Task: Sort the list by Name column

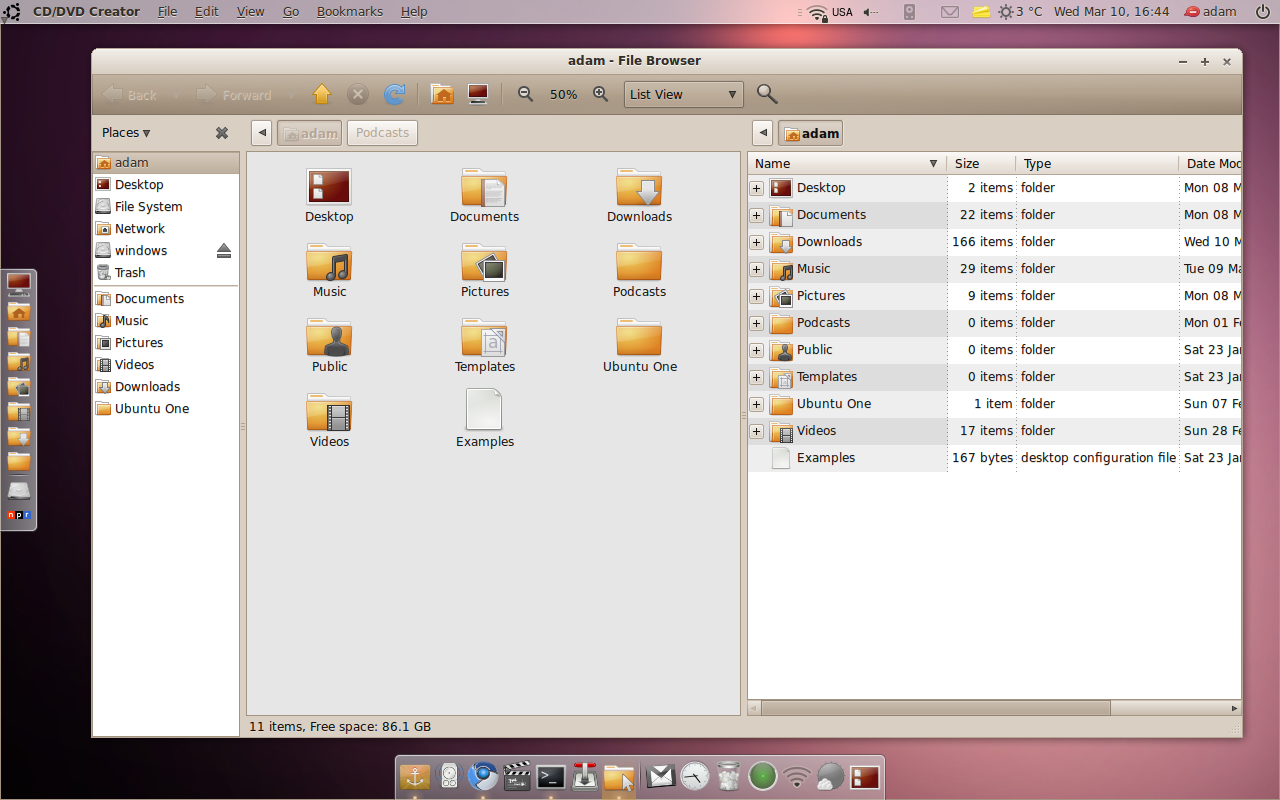Action: (847, 163)
